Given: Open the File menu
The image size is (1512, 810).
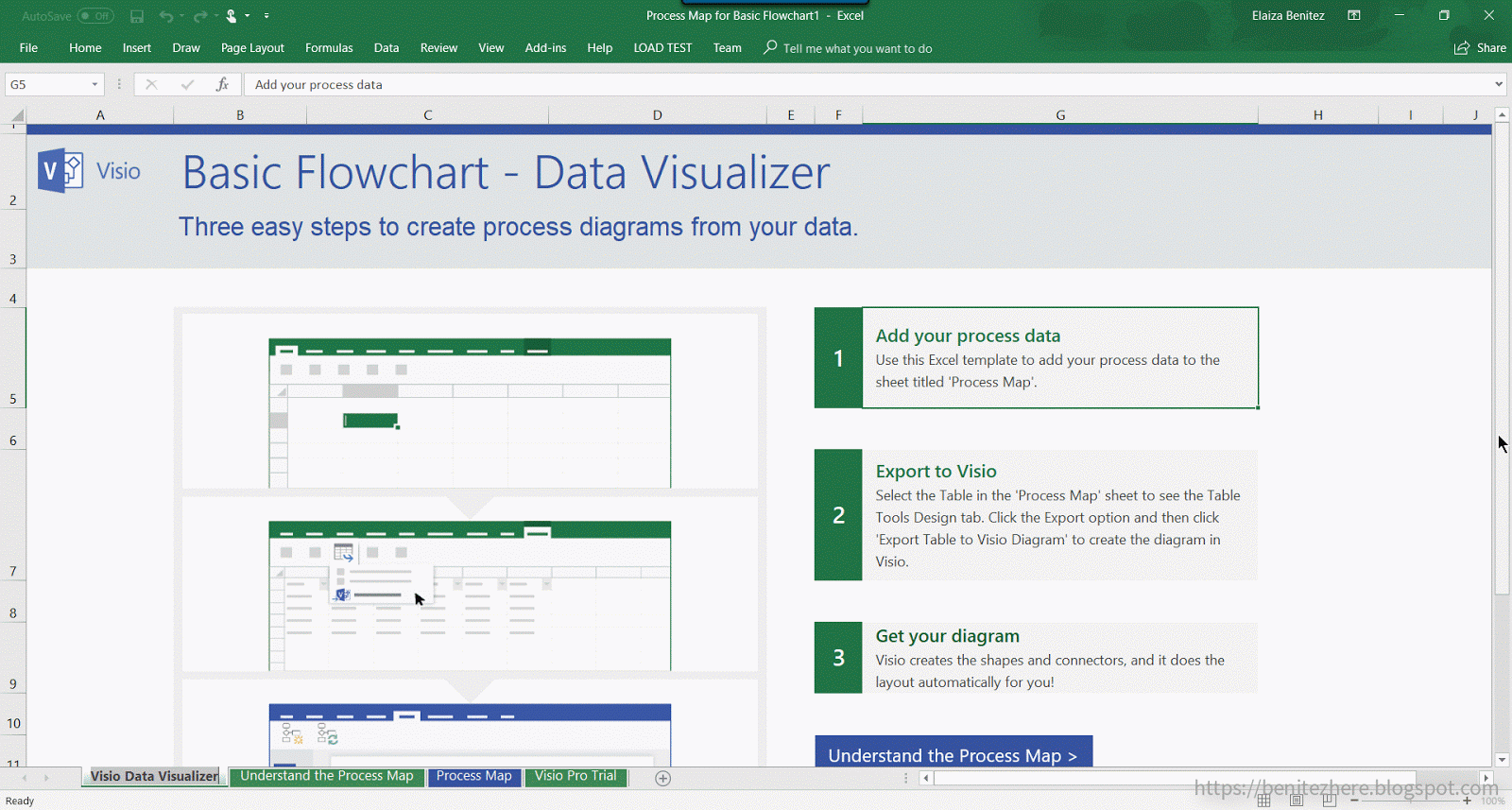Looking at the screenshot, I should pos(28,48).
